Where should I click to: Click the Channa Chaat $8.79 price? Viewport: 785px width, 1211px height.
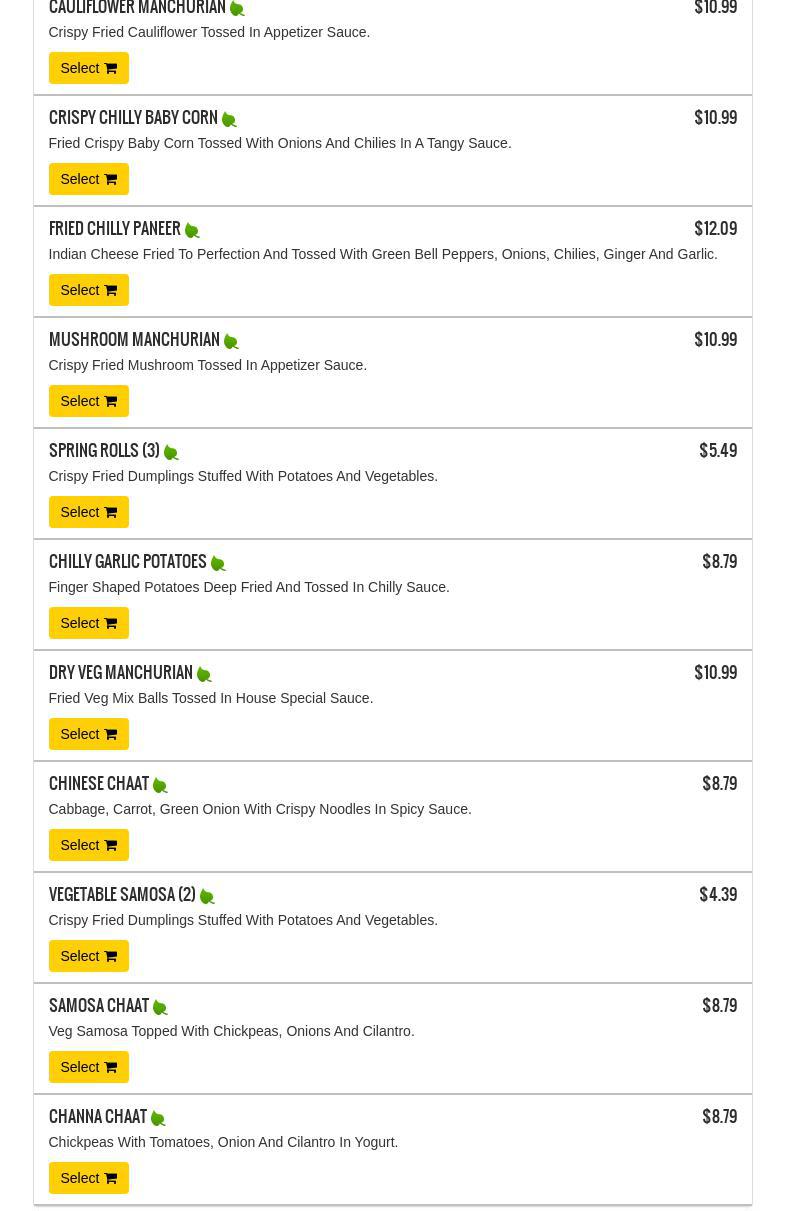click(x=719, y=1117)
